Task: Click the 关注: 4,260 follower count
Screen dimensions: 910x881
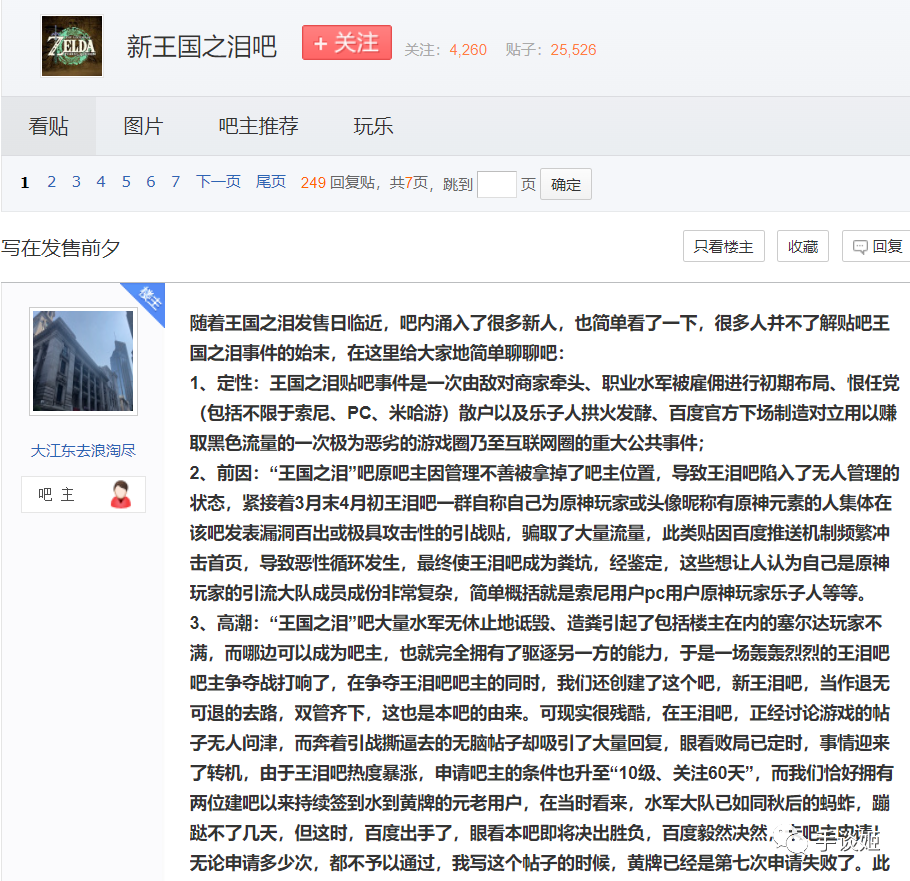Action: pos(445,50)
